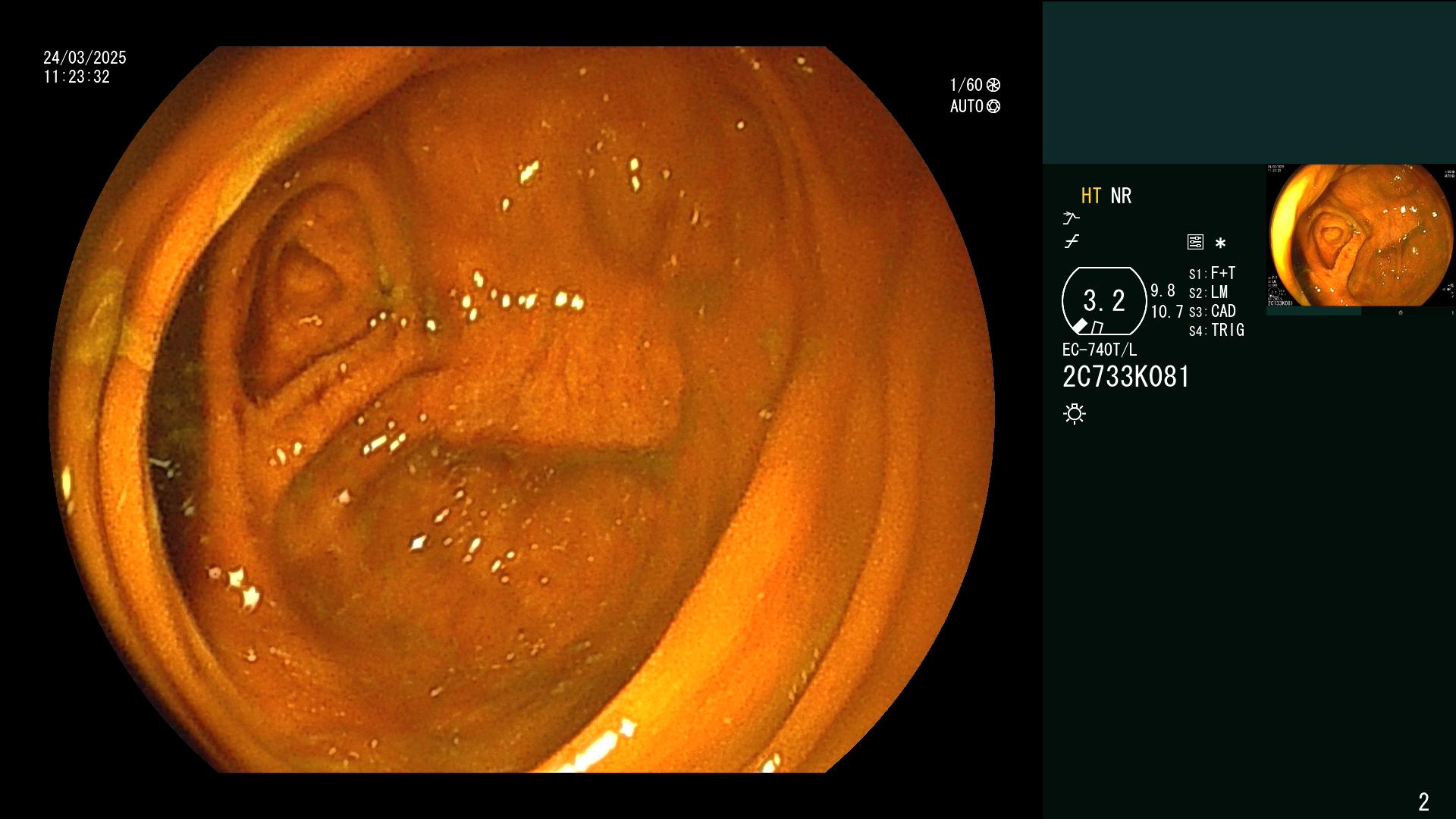Click the S4: TRIG switch assignment

(1216, 330)
